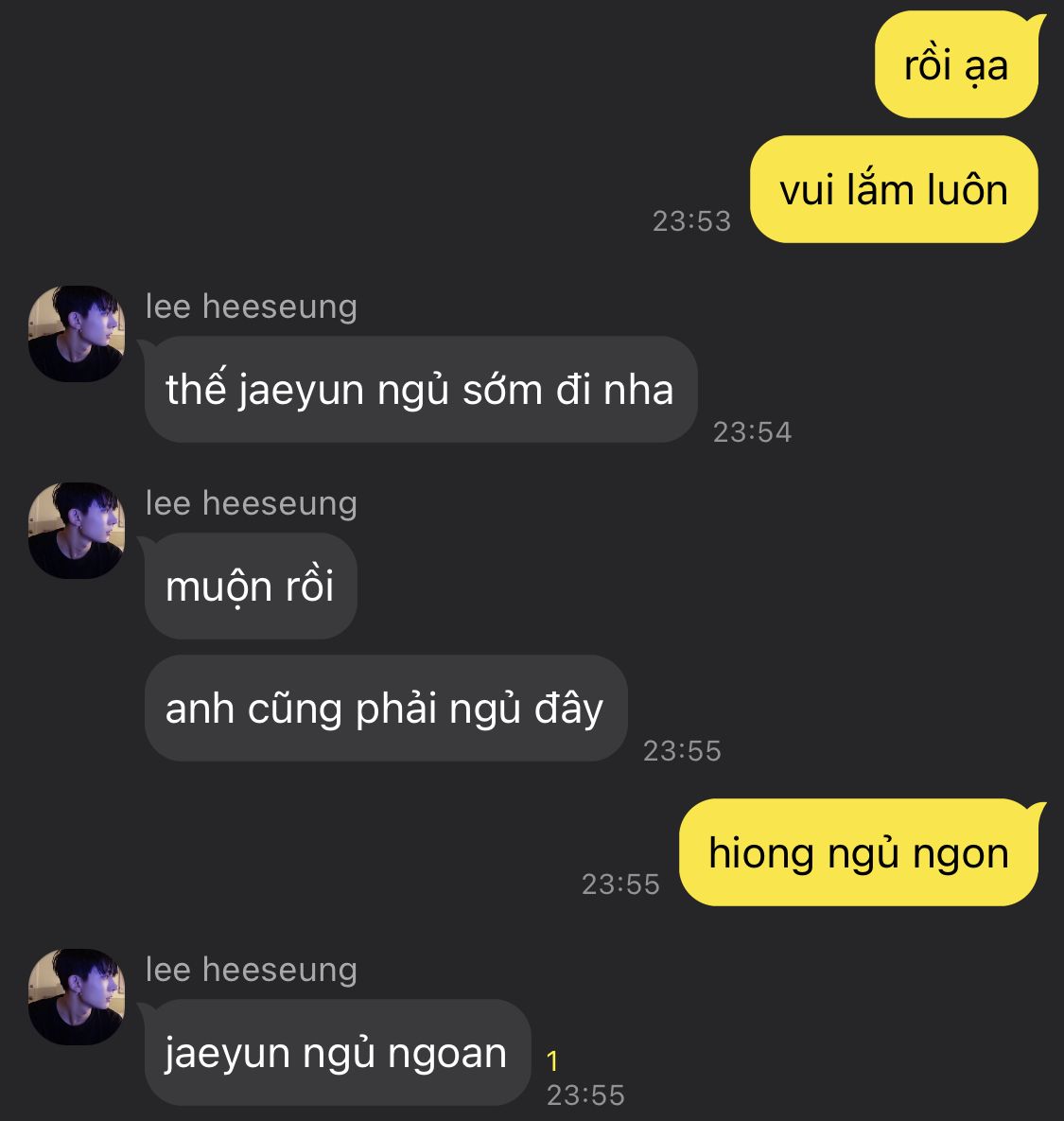Select yellow bubble "hiong ngủ ngon"

[x=859, y=852]
